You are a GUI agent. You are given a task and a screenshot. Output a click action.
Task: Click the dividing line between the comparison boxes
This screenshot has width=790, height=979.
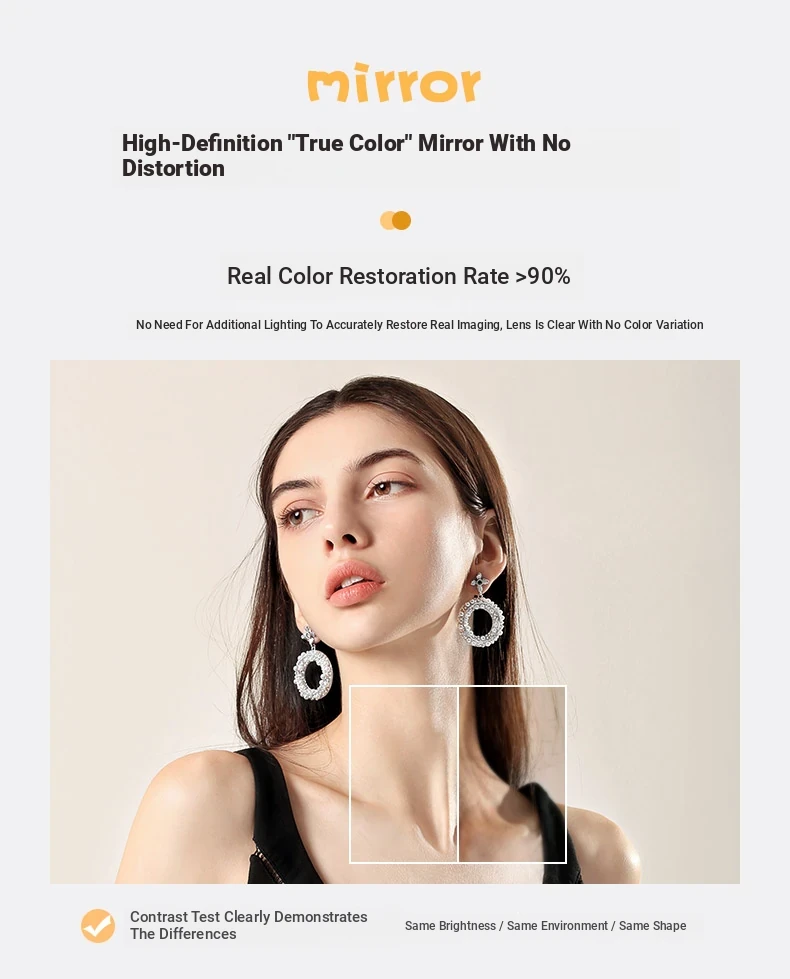tap(458, 774)
